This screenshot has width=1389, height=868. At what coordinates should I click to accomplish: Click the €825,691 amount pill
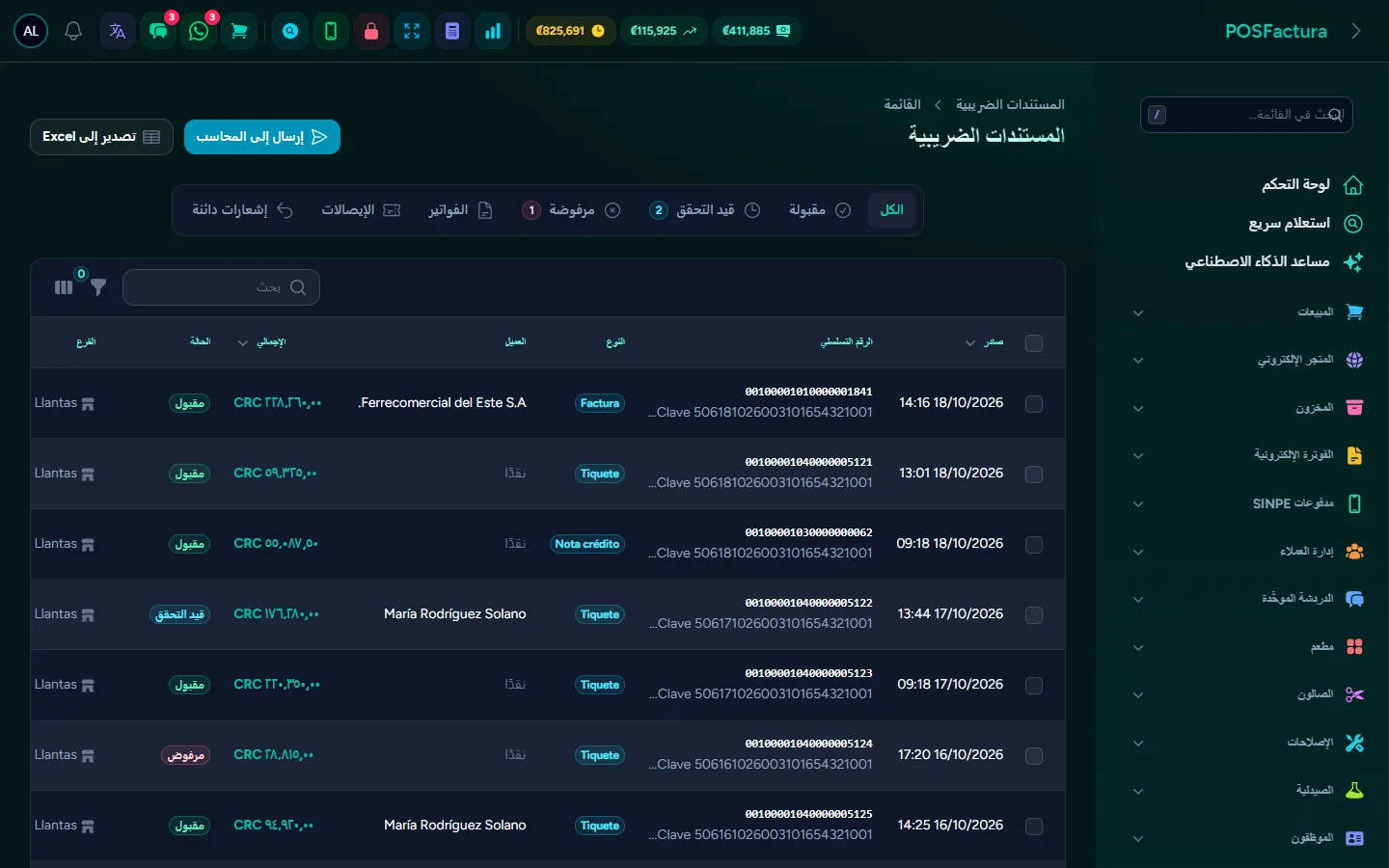pos(570,31)
